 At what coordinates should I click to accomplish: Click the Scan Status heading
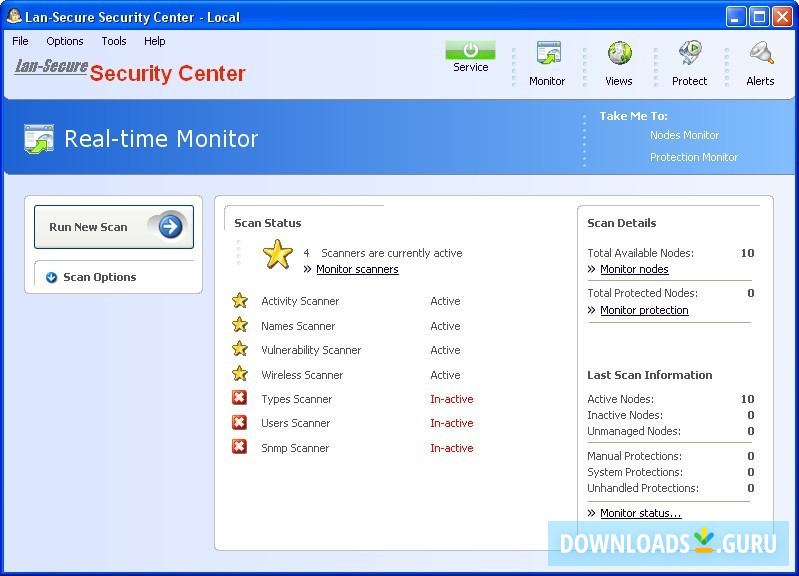268,223
